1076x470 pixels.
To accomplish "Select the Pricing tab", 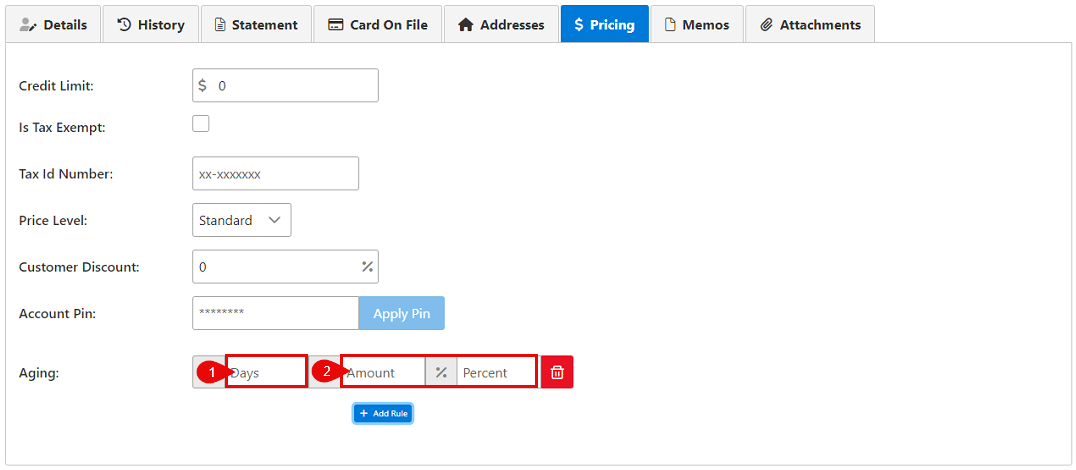I will pyautogui.click(x=604, y=24).
